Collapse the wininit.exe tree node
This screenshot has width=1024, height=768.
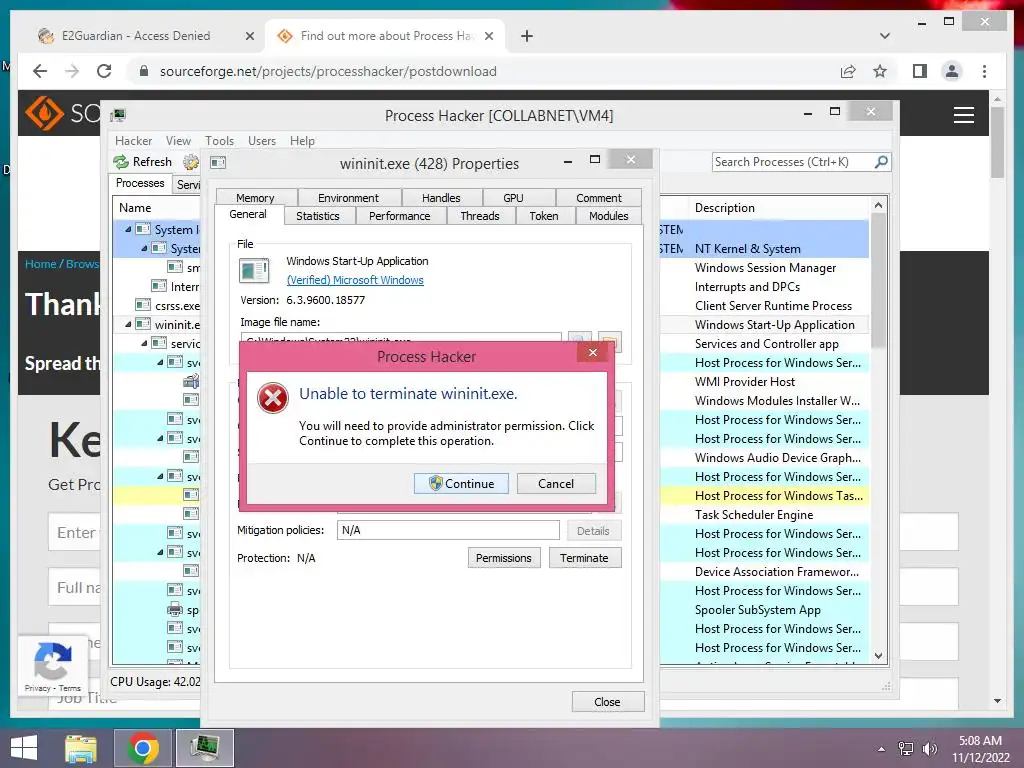tap(128, 324)
